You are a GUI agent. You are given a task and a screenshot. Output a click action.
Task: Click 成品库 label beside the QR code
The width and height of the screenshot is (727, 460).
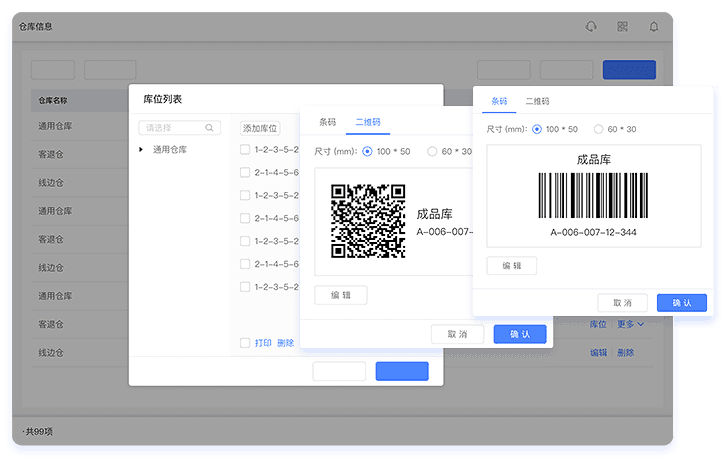tap(434, 214)
